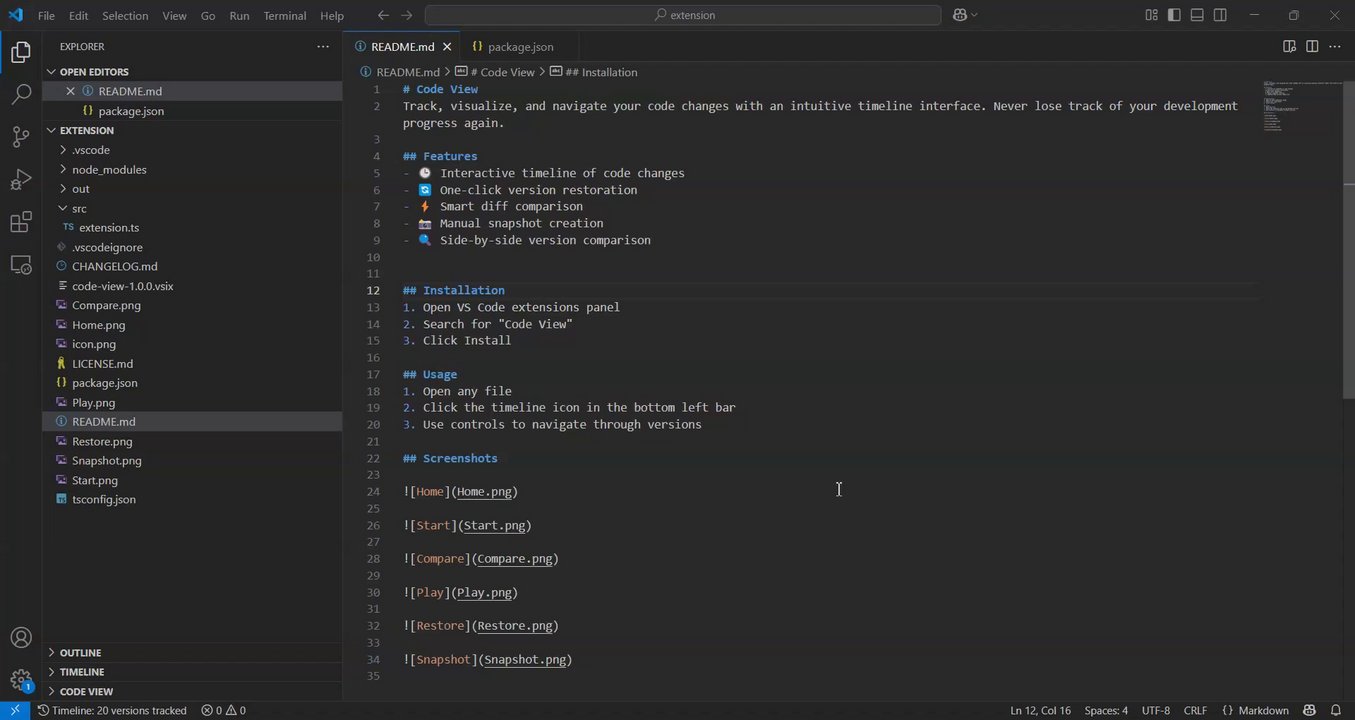
Task: Click the '# Code View' breadcrumb
Action: coord(495,72)
